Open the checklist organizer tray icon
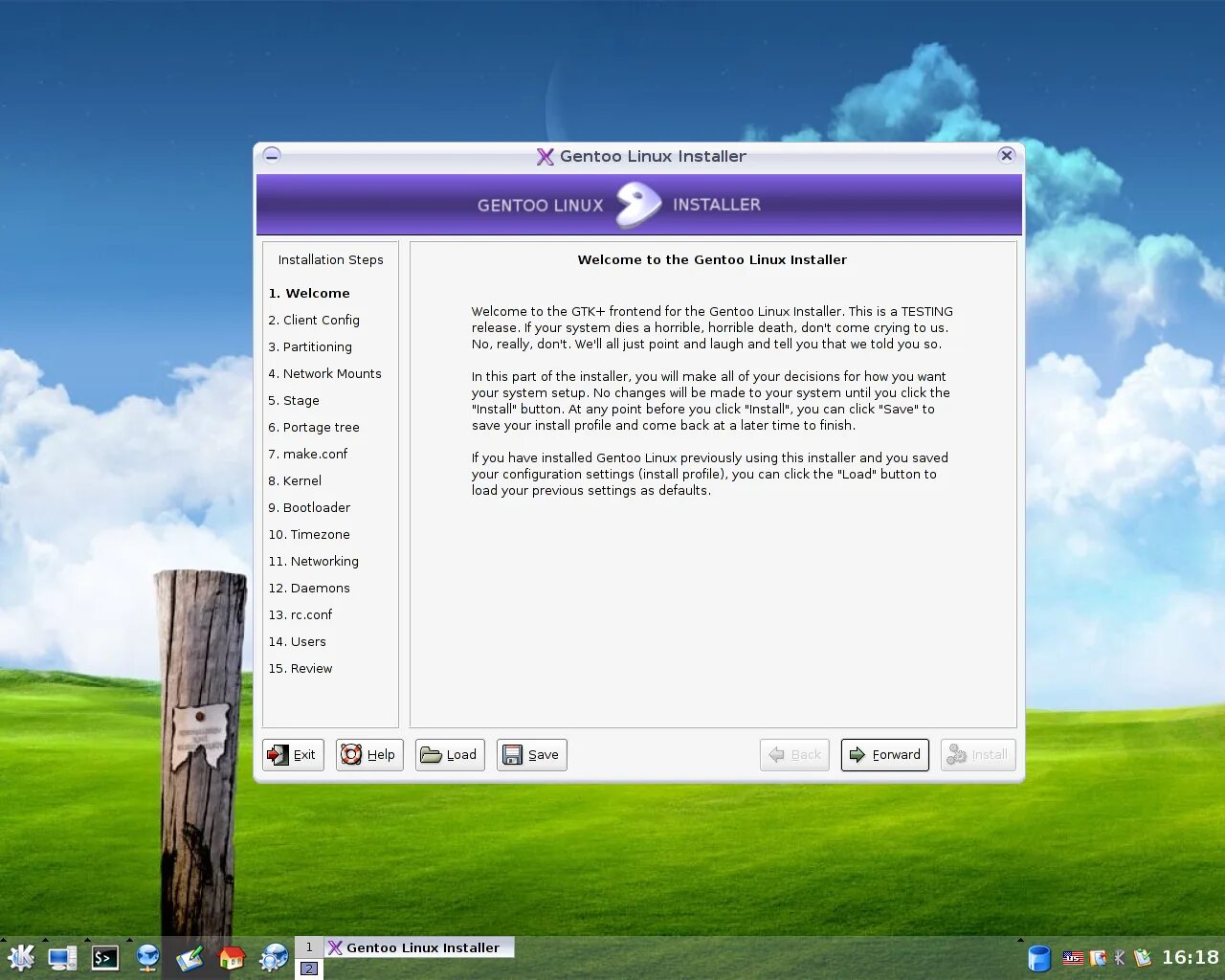This screenshot has width=1225, height=980. pos(1143,958)
